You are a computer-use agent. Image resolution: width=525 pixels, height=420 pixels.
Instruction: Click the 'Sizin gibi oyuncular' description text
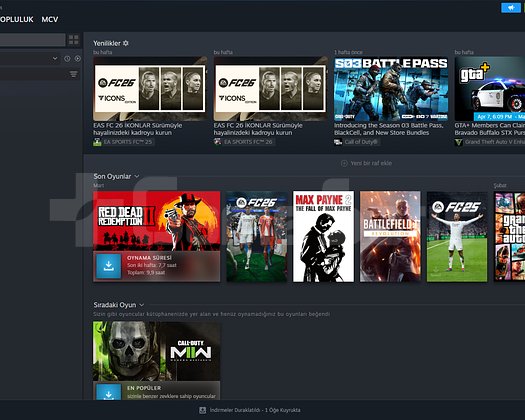212,314
